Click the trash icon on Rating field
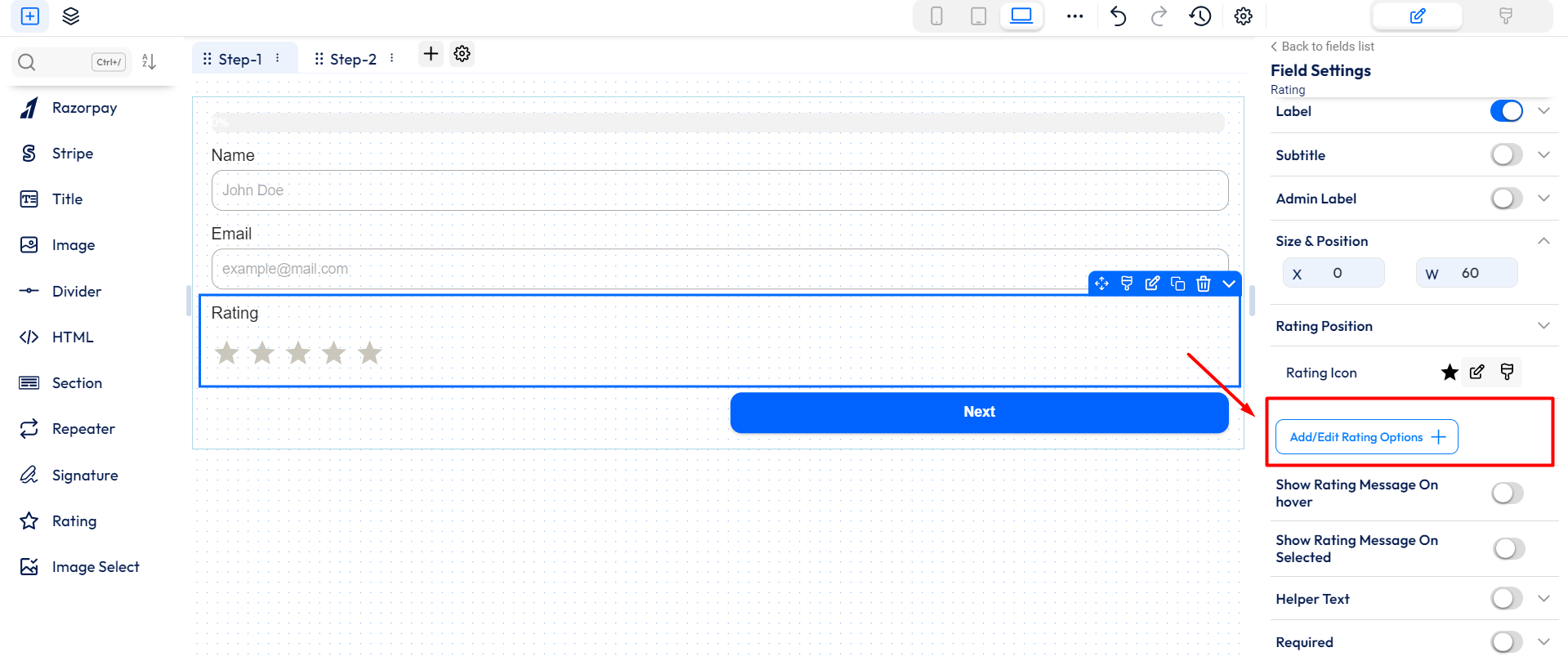Screen dimensions: 1568x661 tap(1203, 284)
